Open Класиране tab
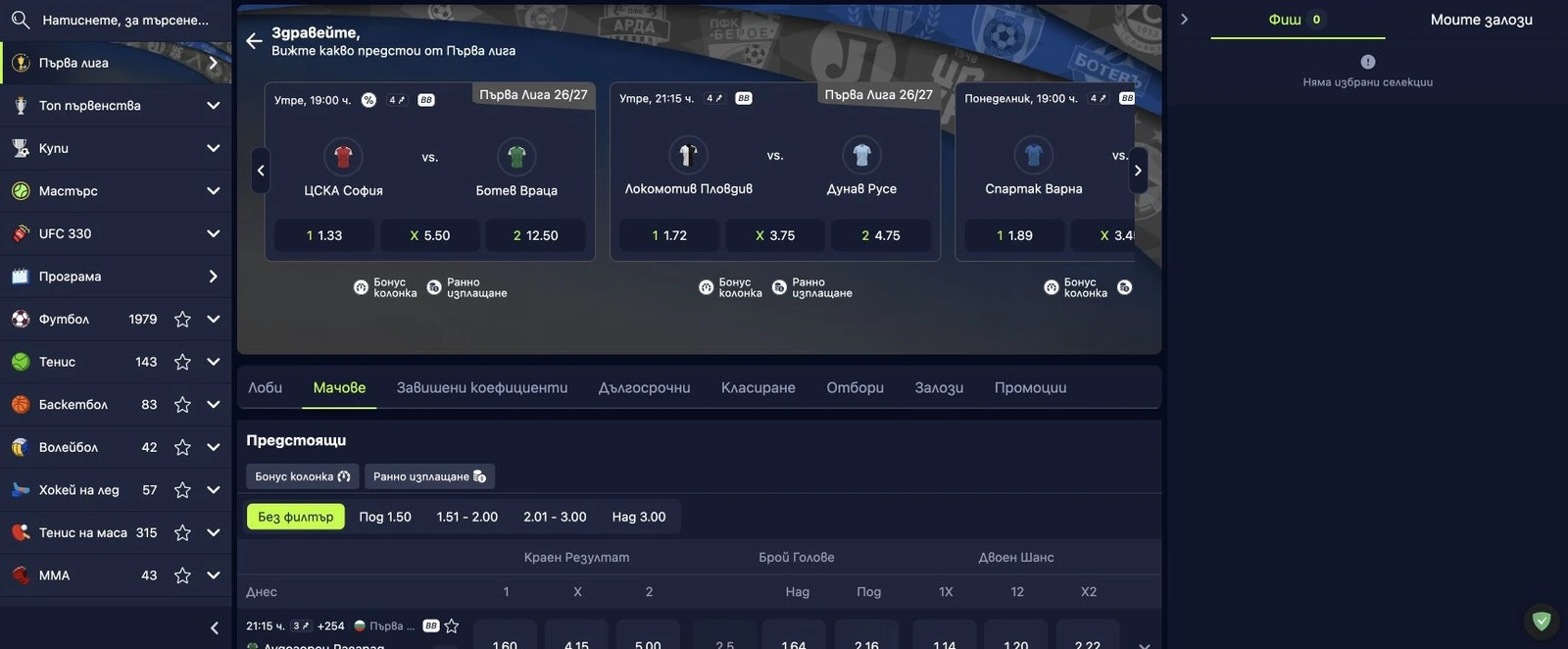Viewport: 1568px width, 649px height. pyautogui.click(x=759, y=388)
